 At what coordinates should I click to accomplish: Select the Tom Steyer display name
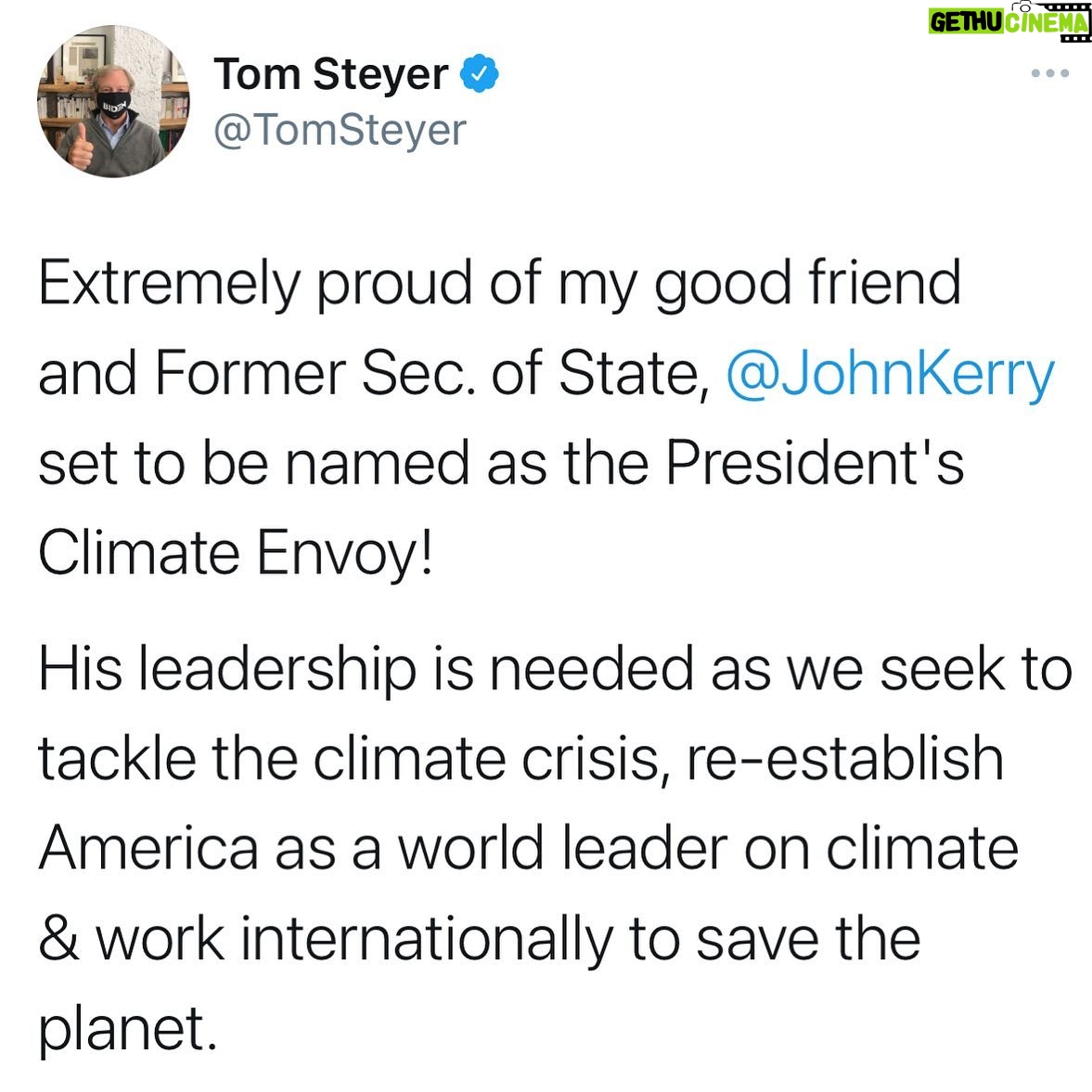331,74
